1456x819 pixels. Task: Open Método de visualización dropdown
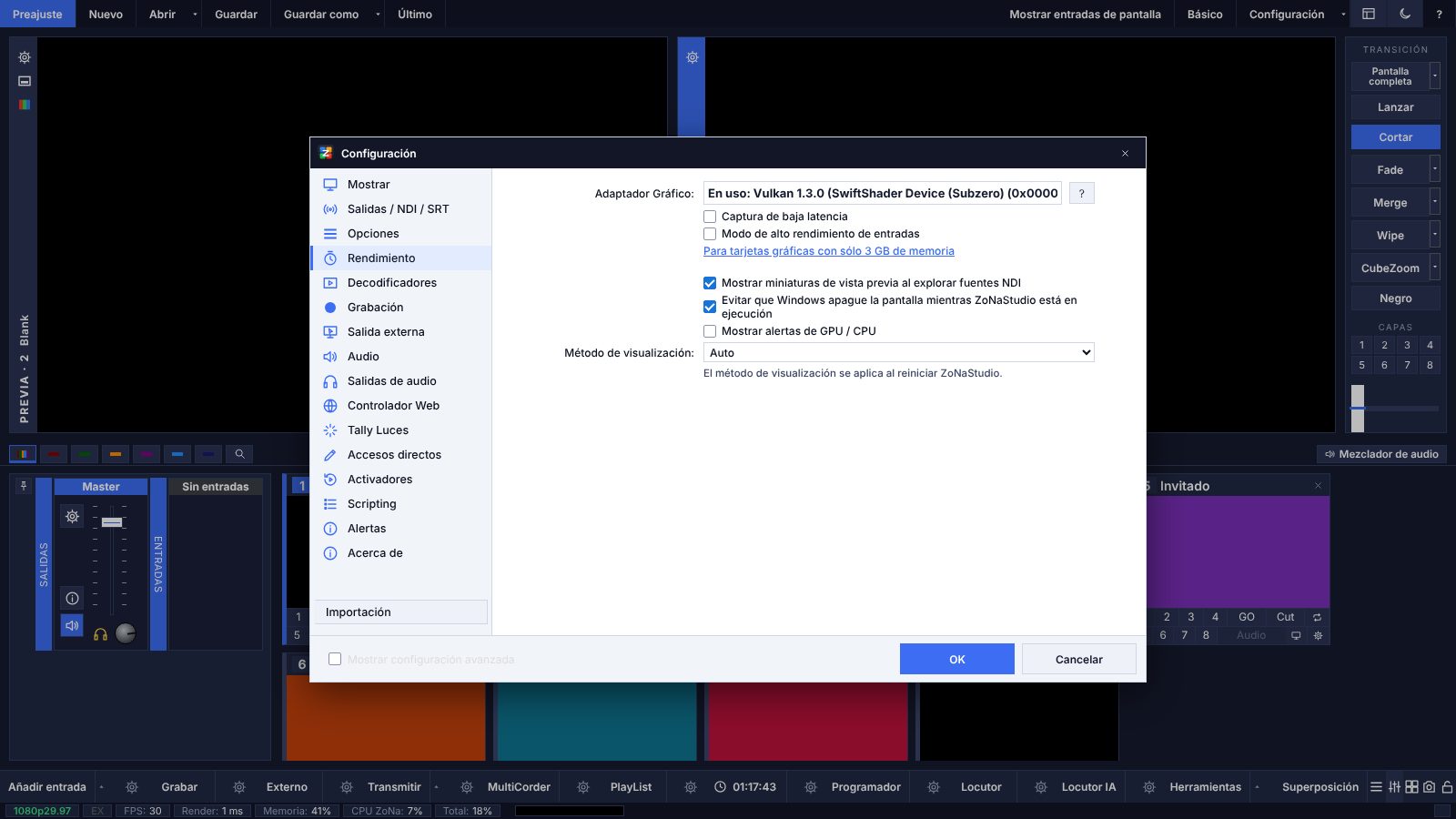899,352
